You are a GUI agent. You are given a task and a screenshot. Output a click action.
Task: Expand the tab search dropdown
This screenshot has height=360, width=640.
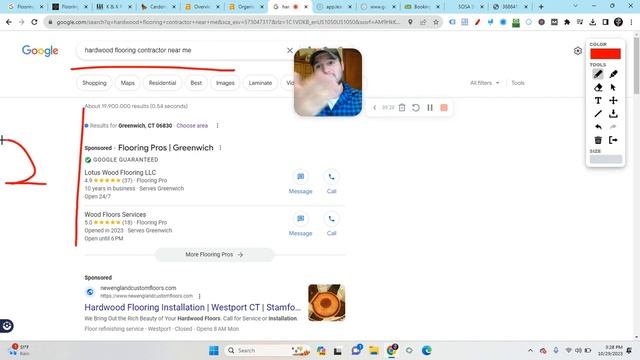click(x=575, y=6)
